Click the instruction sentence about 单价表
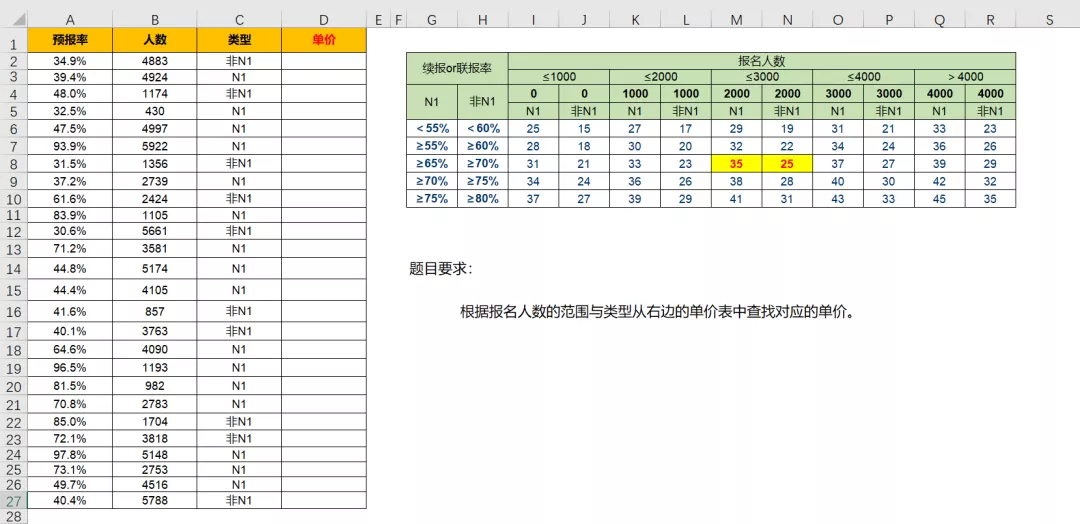Image resolution: width=1080 pixels, height=524 pixels. pos(657,312)
